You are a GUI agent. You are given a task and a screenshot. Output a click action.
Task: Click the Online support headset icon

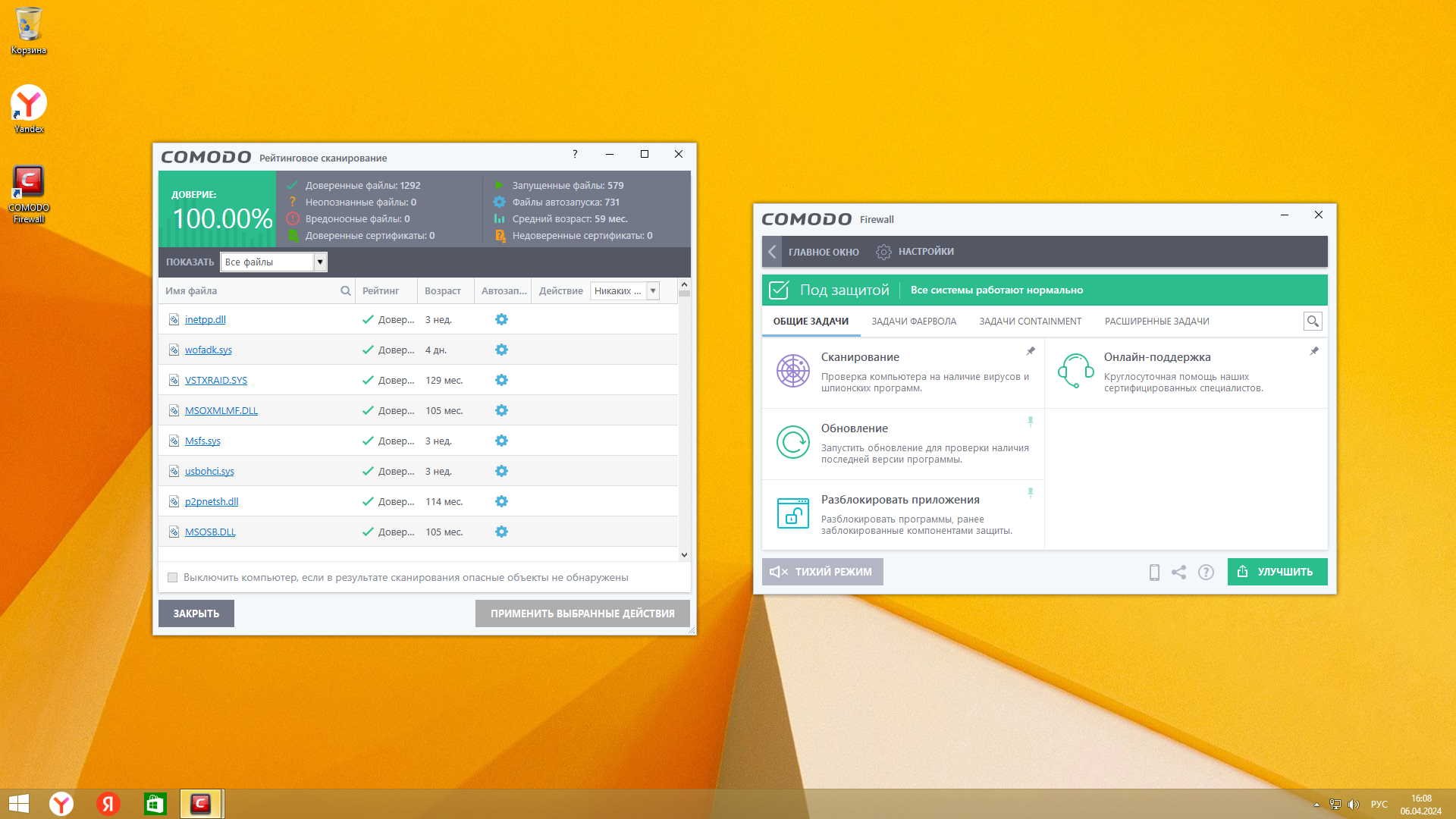click(x=1075, y=371)
